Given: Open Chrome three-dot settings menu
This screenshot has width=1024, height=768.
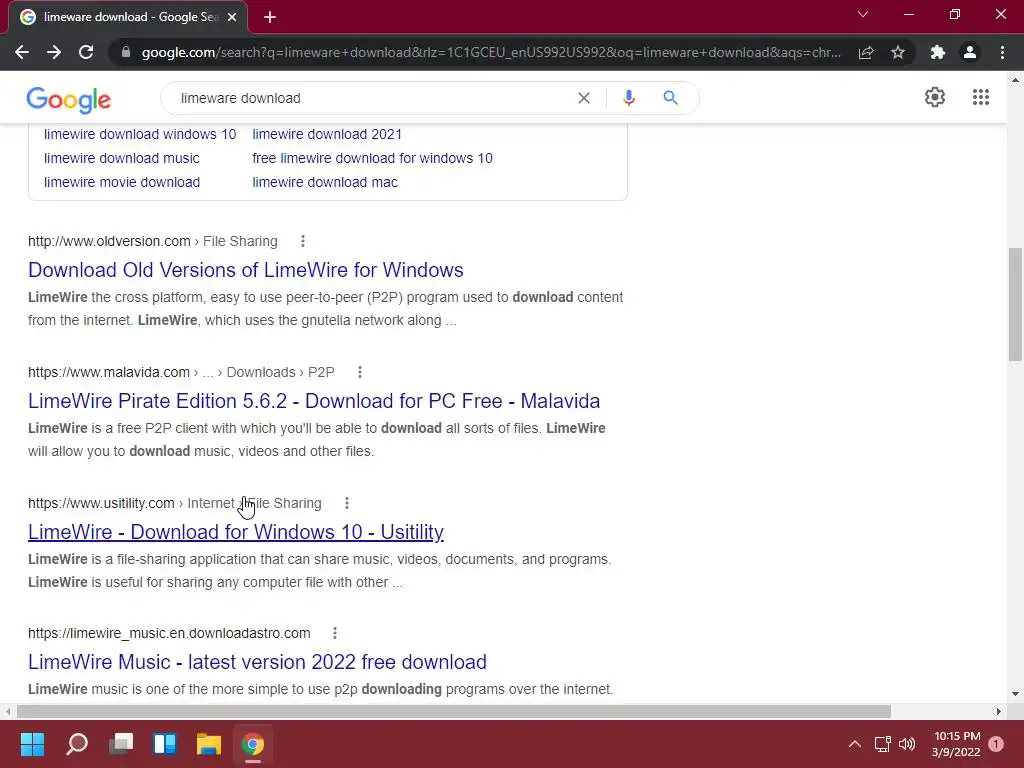Looking at the screenshot, I should pos(1002,52).
